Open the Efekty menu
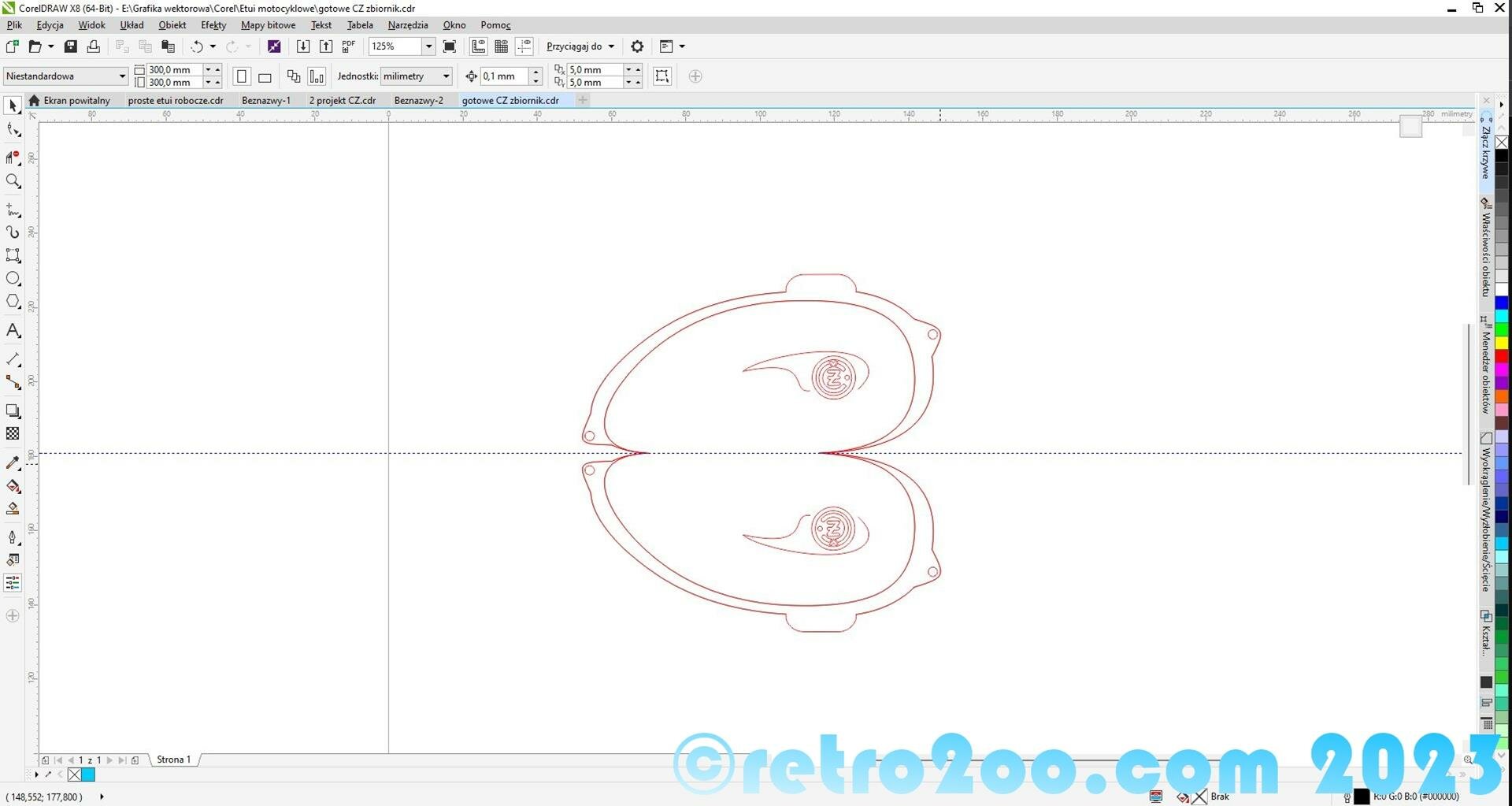Screen dimensions: 1512x806 point(213,25)
